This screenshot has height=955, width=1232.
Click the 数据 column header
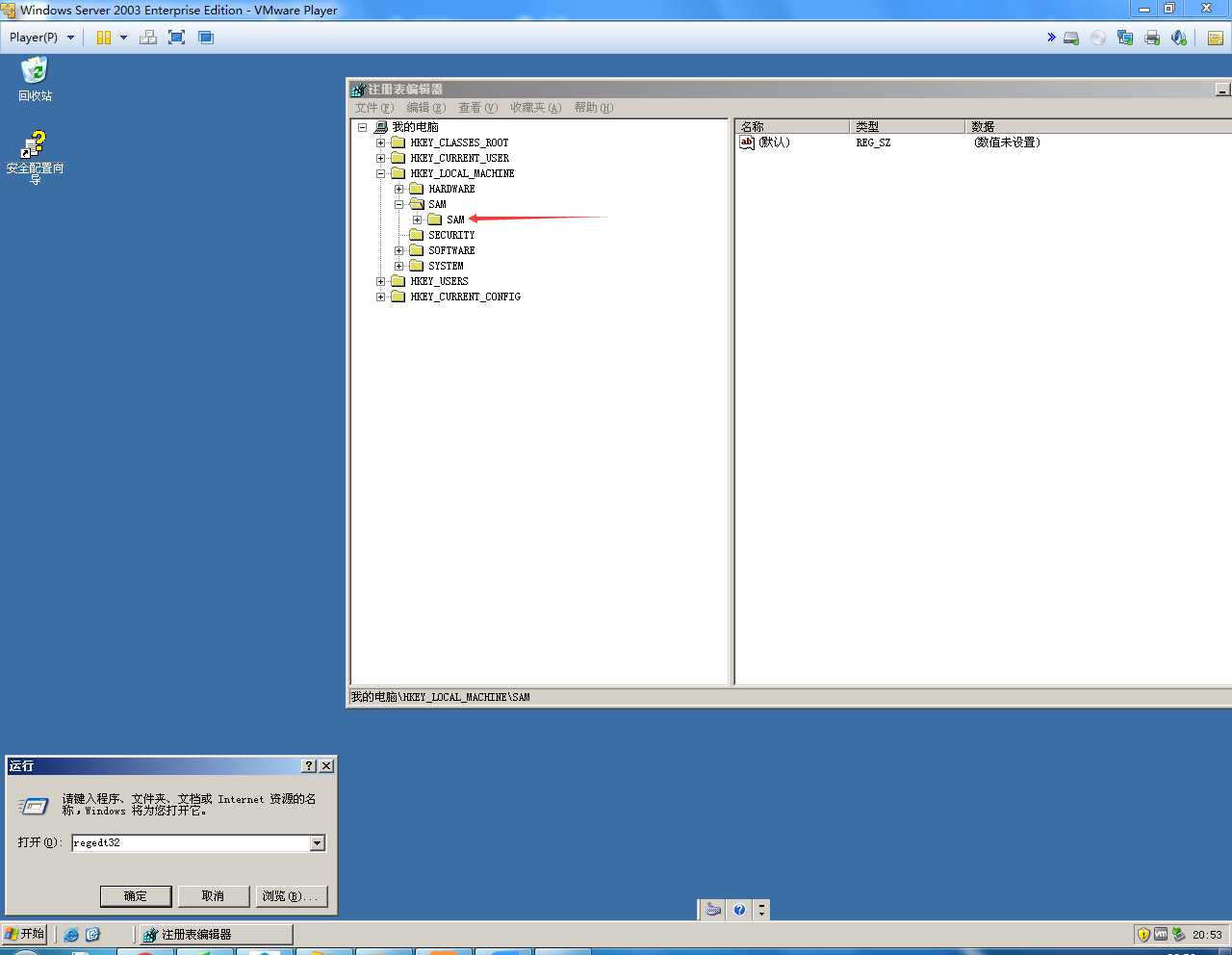click(1098, 126)
